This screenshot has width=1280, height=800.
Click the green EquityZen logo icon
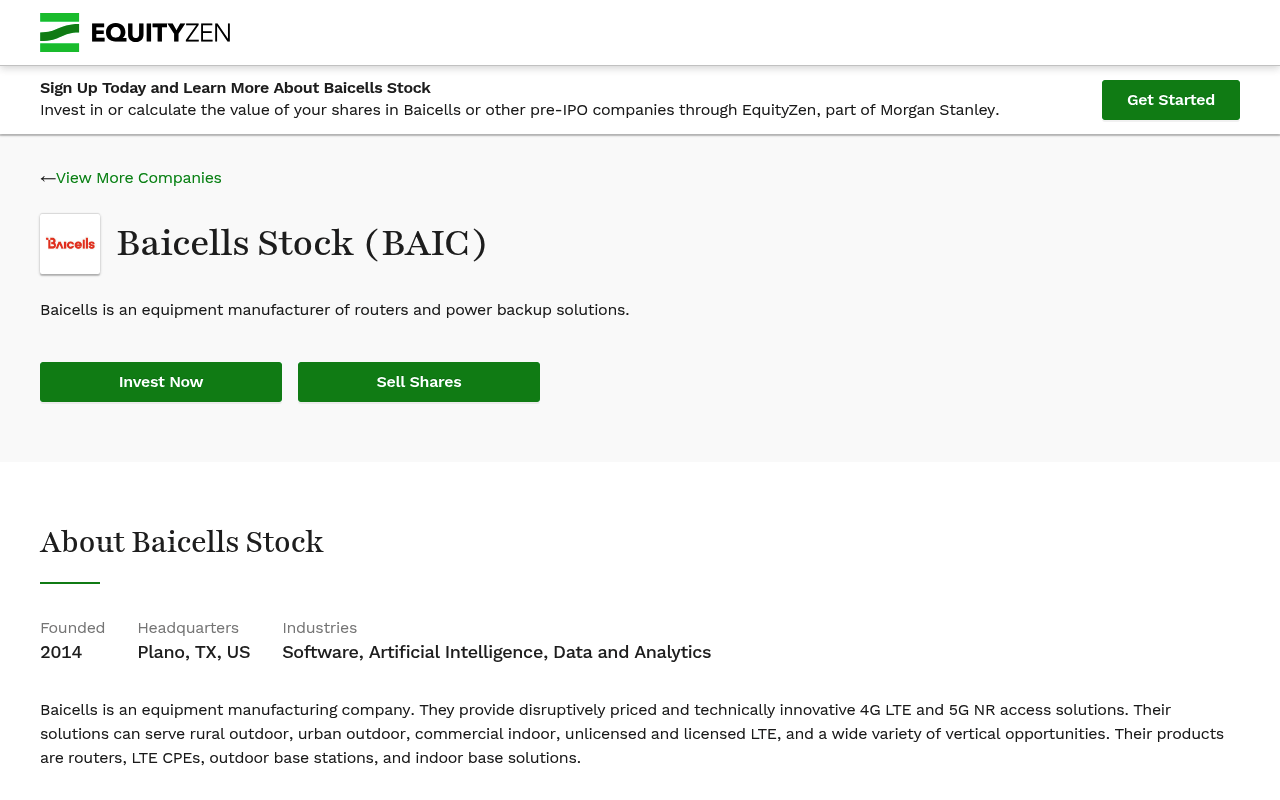coord(59,32)
